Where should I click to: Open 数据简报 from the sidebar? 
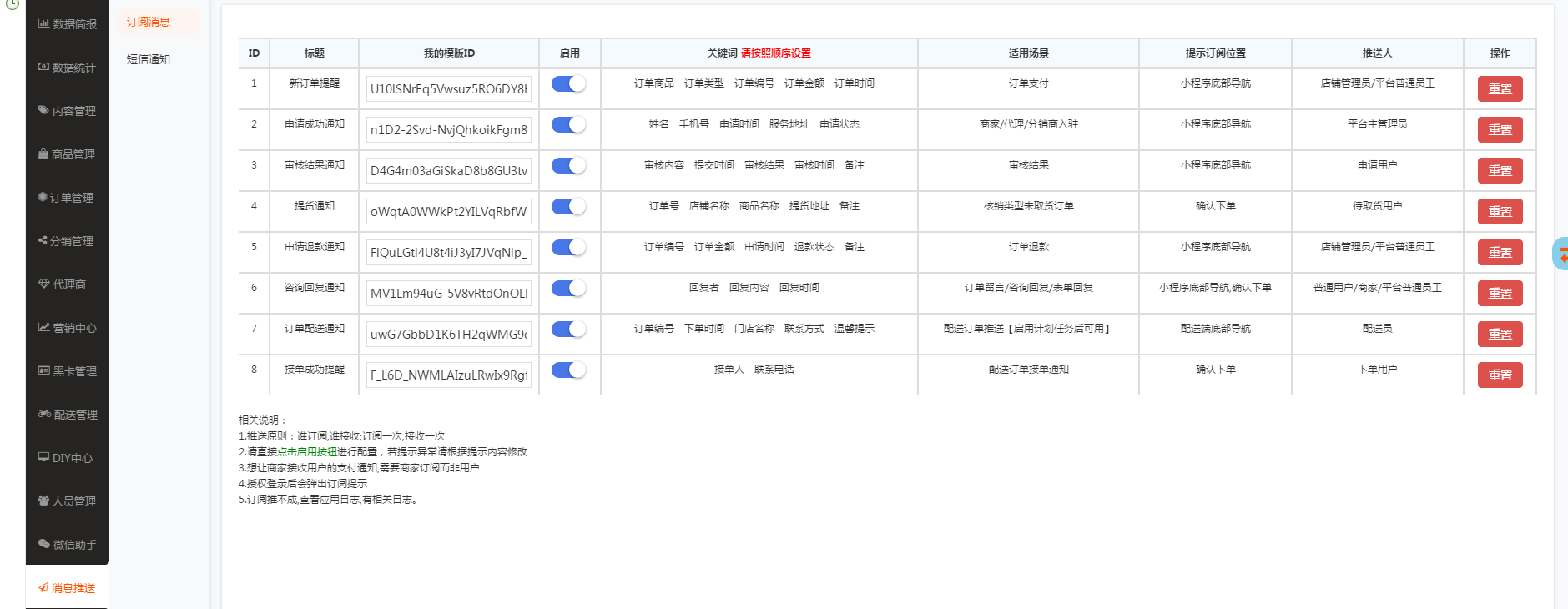click(68, 24)
